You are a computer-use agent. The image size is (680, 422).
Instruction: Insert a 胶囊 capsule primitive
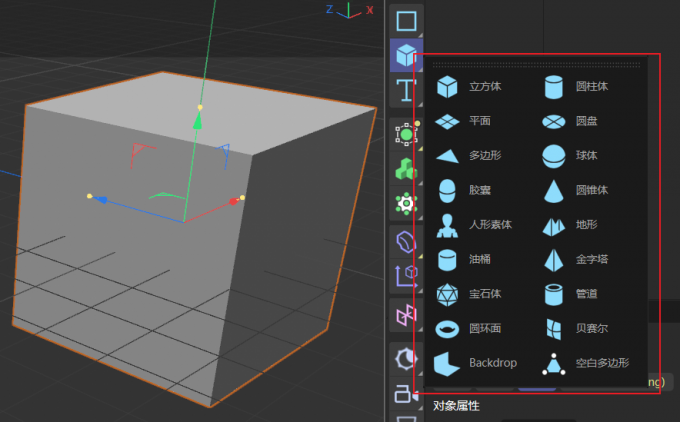(x=463, y=190)
